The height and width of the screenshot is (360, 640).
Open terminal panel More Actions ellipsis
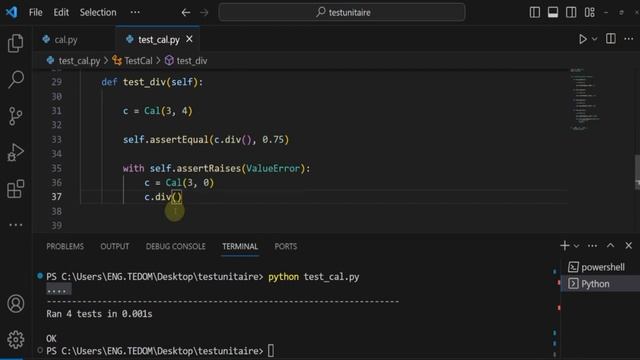592,246
